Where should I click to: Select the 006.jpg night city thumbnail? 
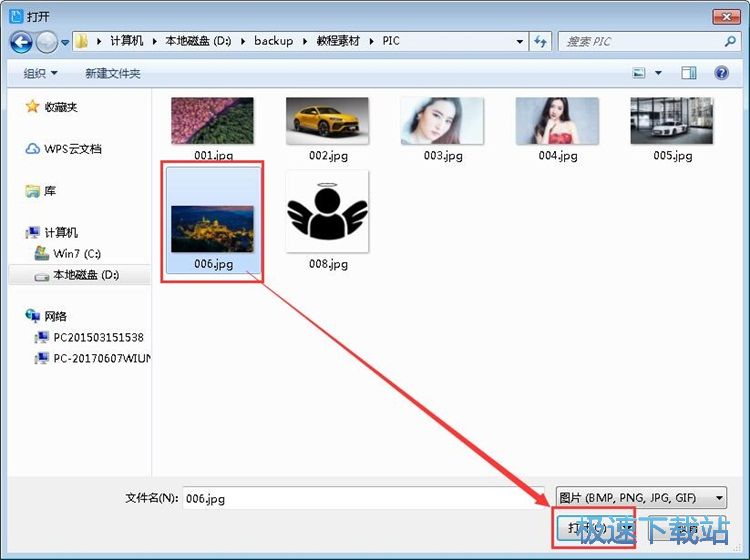pyautogui.click(x=212, y=229)
